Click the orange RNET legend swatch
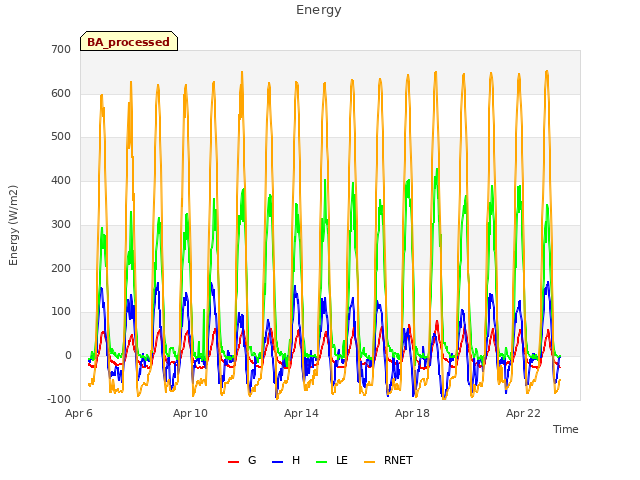The height and width of the screenshot is (480, 640). click(x=369, y=462)
